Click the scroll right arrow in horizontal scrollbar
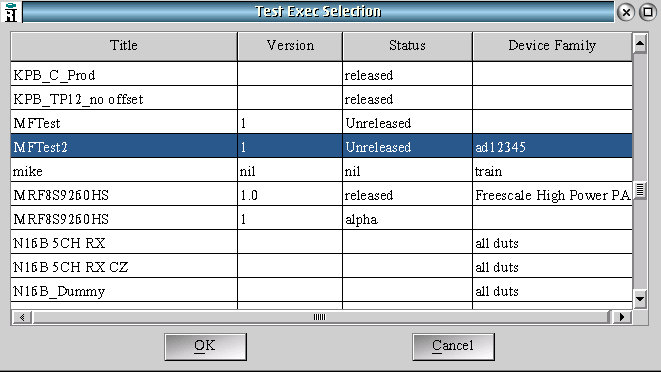Screen dimensions: 661x372 click(x=622, y=317)
